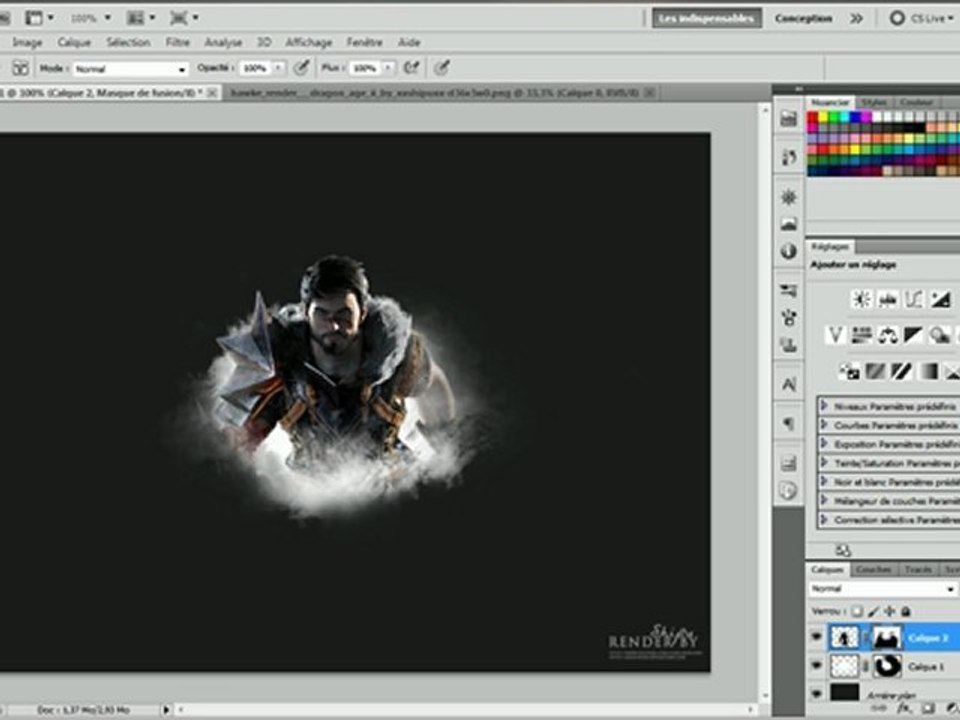Pick the yellow swatch in first row
This screenshot has height=720, width=960.
[823, 117]
